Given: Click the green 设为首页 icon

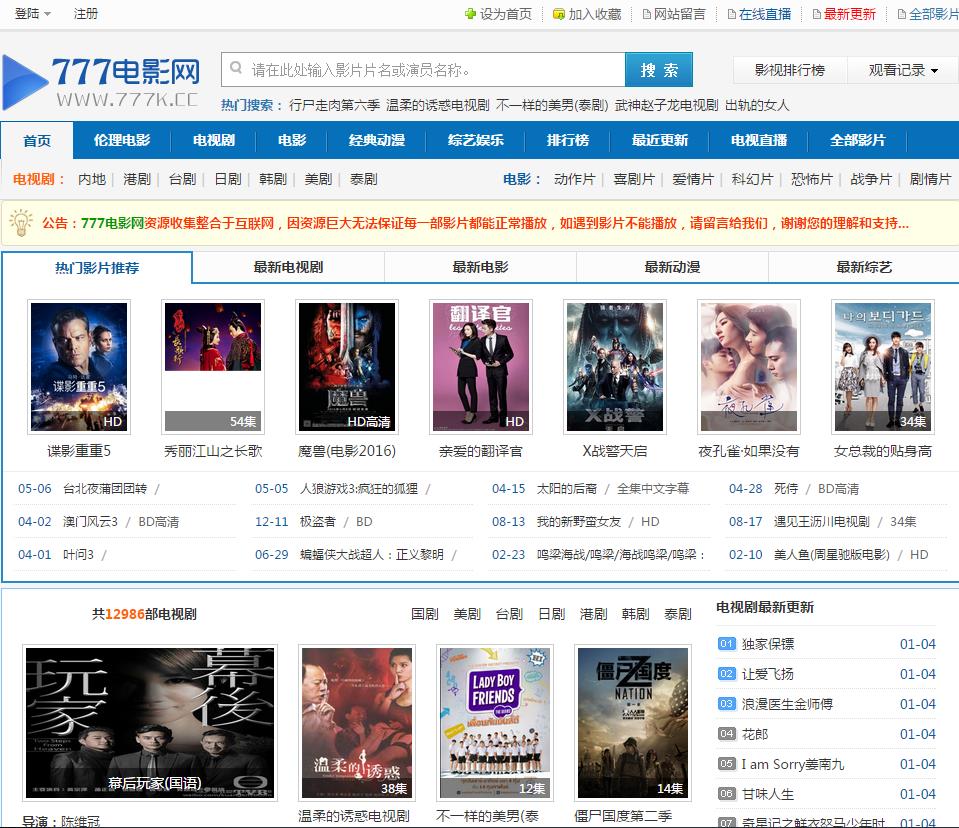Looking at the screenshot, I should pos(470,13).
